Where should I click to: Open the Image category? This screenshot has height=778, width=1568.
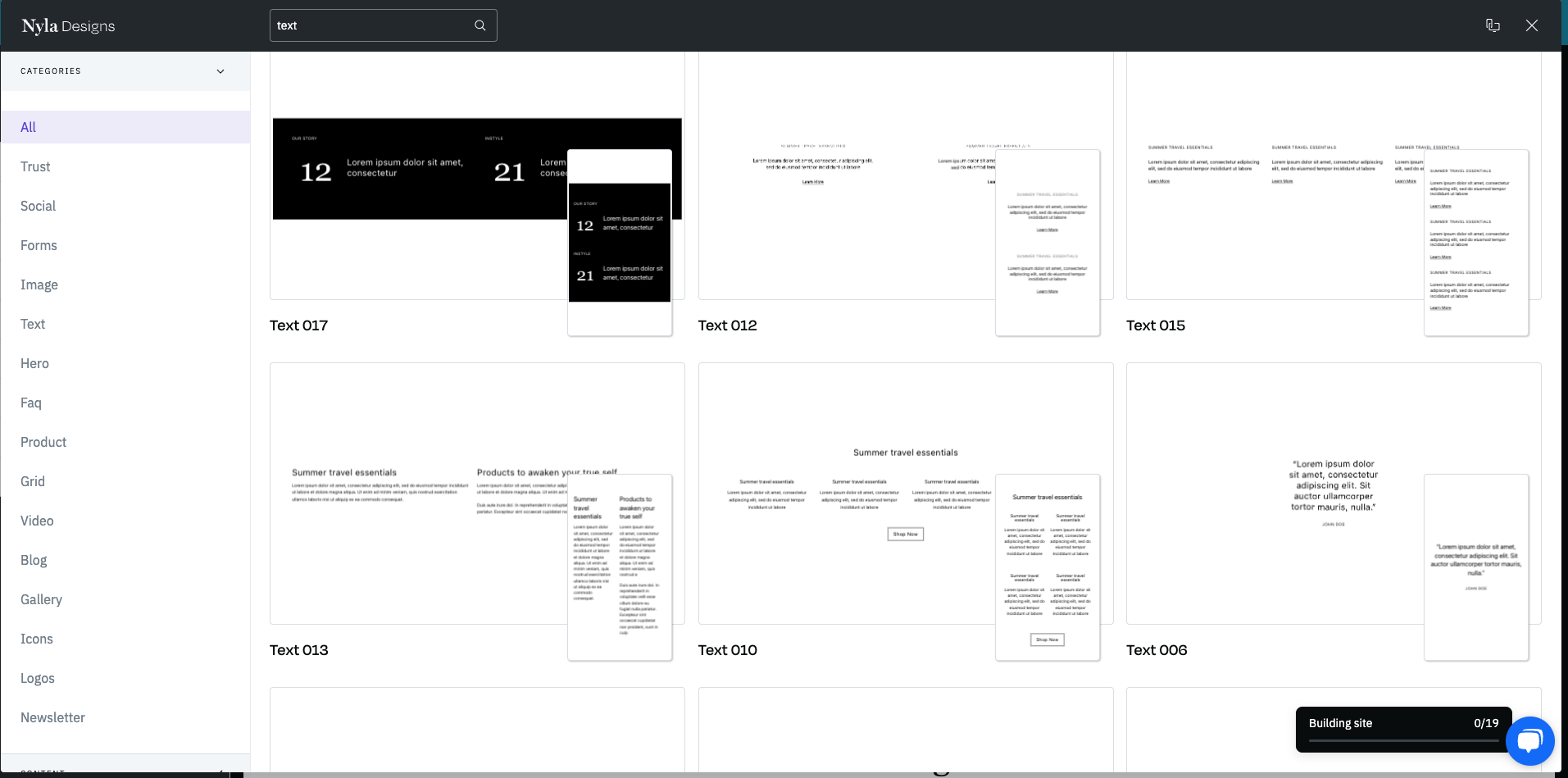click(x=125, y=284)
